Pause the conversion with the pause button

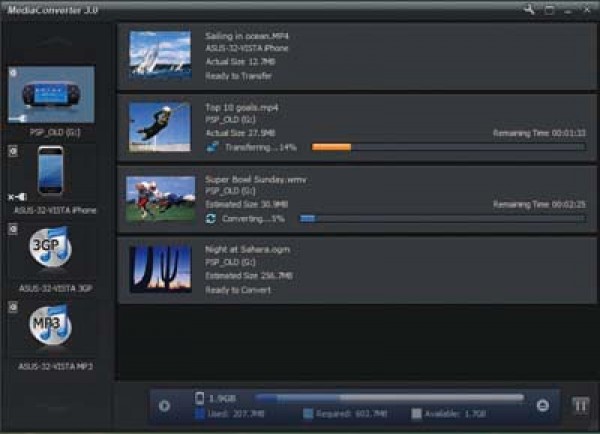(x=580, y=405)
